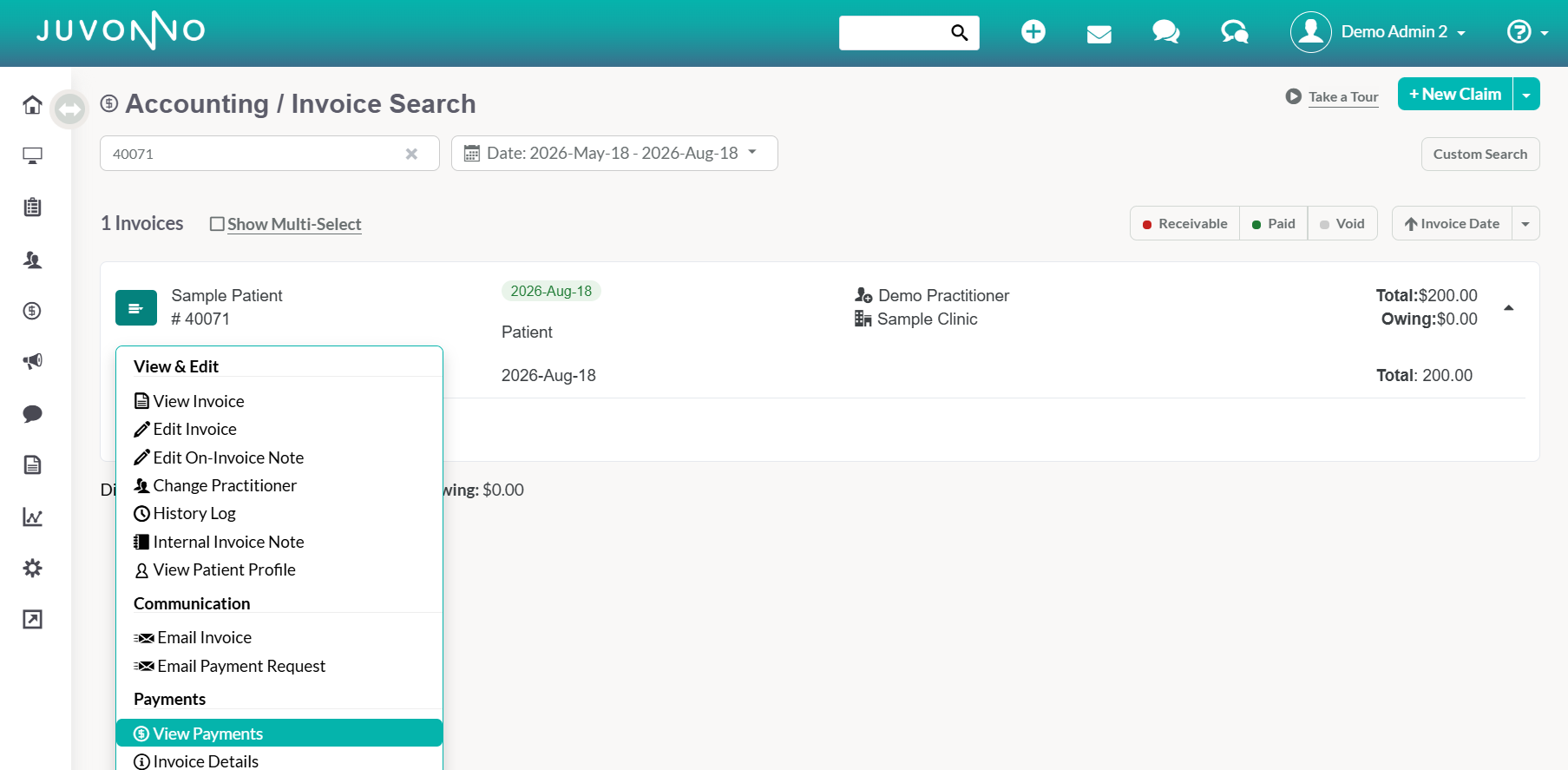Click the New Claim button

(x=1455, y=94)
